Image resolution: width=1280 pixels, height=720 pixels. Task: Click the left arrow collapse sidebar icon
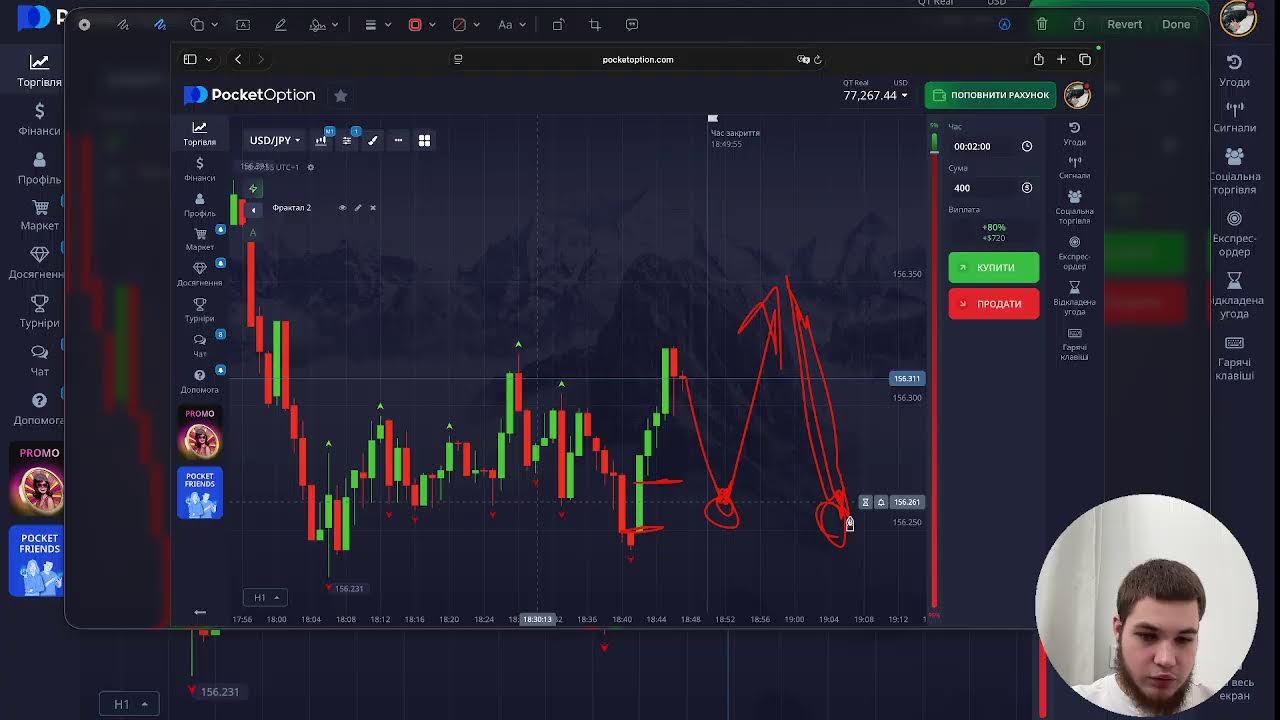point(200,612)
